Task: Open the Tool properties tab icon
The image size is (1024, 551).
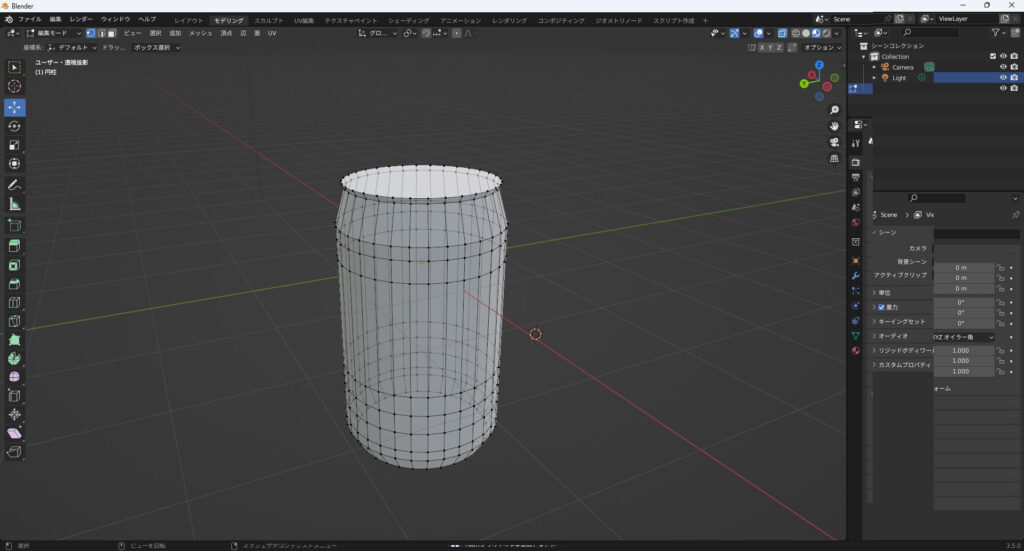Action: (856, 144)
